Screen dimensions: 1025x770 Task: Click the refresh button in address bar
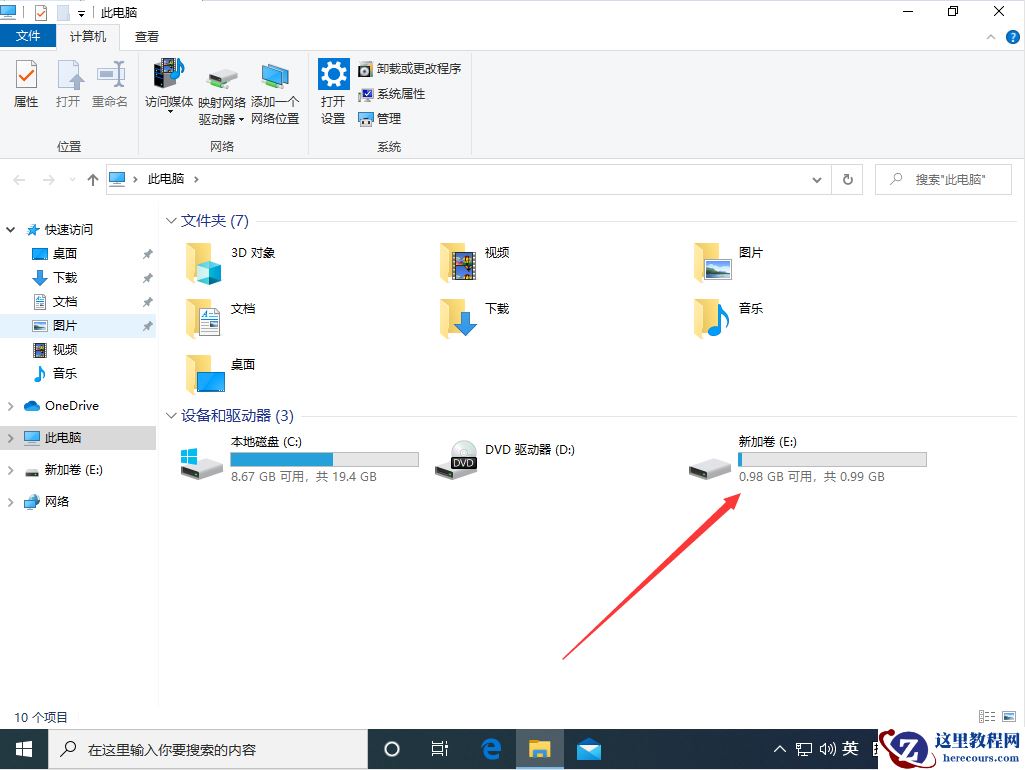(x=847, y=179)
